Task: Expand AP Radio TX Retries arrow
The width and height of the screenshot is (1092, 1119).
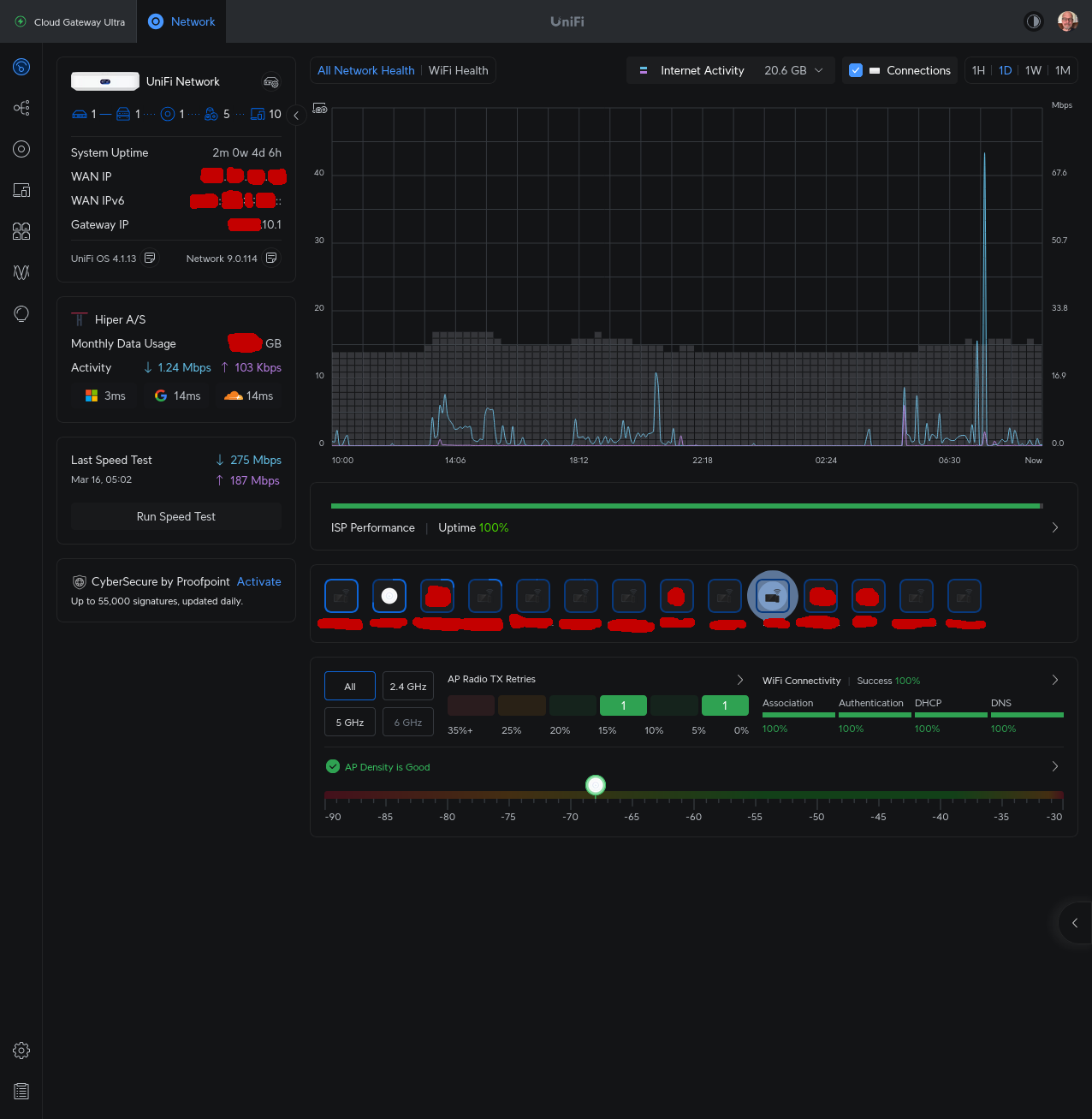Action: click(740, 680)
